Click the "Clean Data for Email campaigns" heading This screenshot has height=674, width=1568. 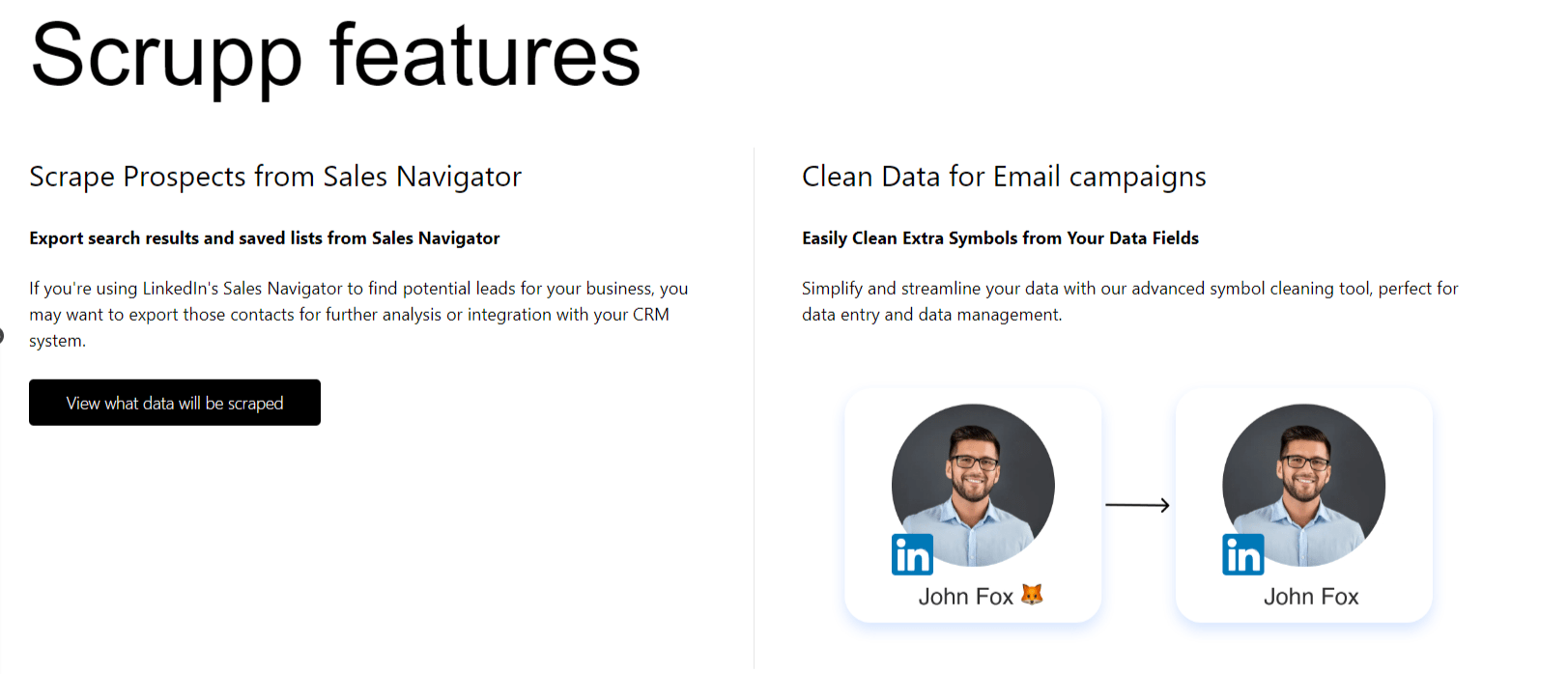click(x=1004, y=177)
